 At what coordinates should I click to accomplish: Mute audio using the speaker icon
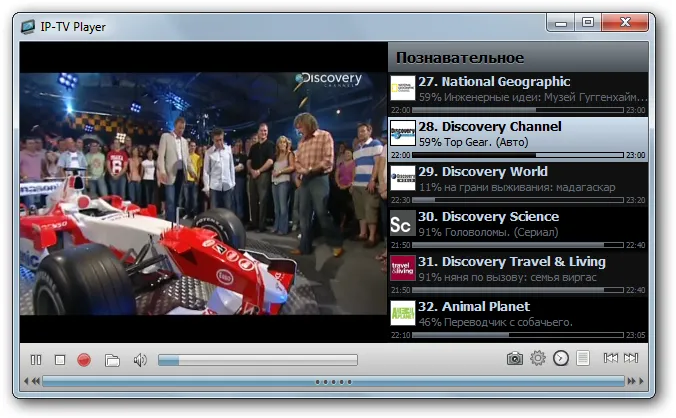pyautogui.click(x=140, y=360)
